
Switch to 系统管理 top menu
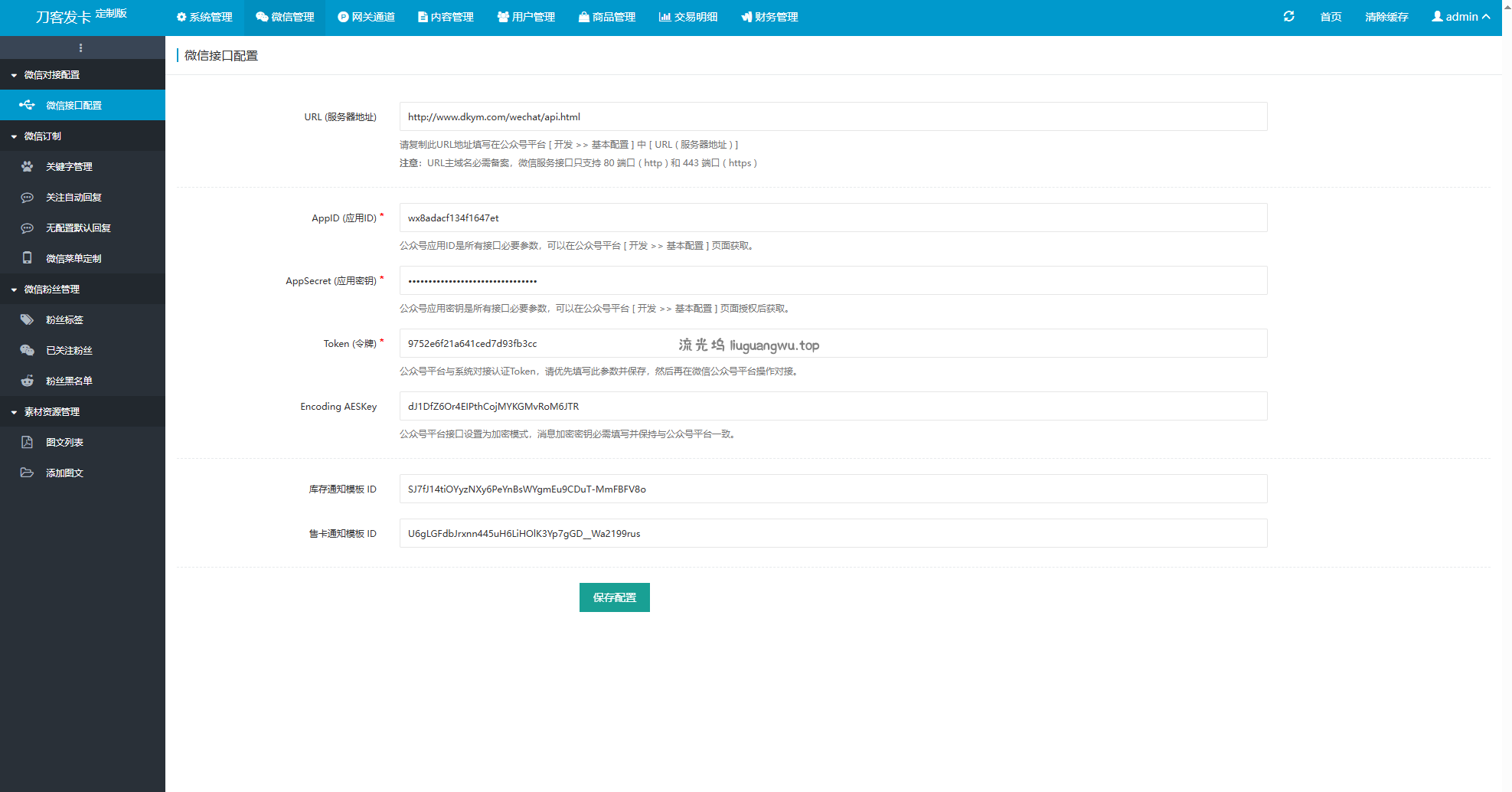click(204, 17)
